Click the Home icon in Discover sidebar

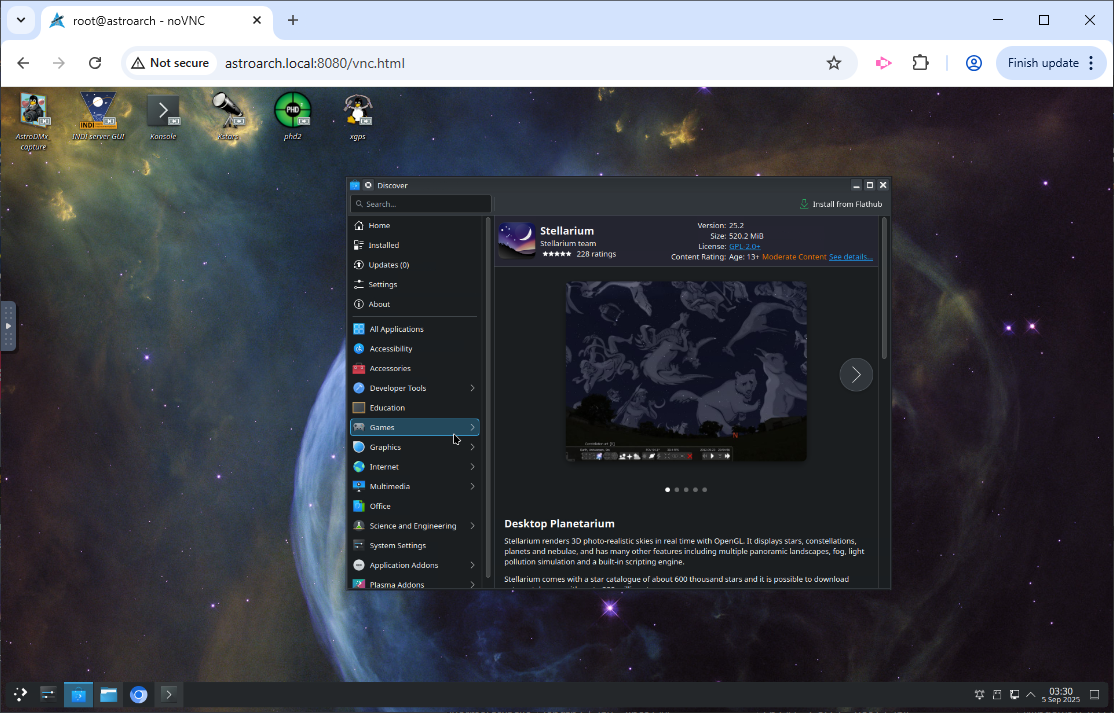coord(359,225)
